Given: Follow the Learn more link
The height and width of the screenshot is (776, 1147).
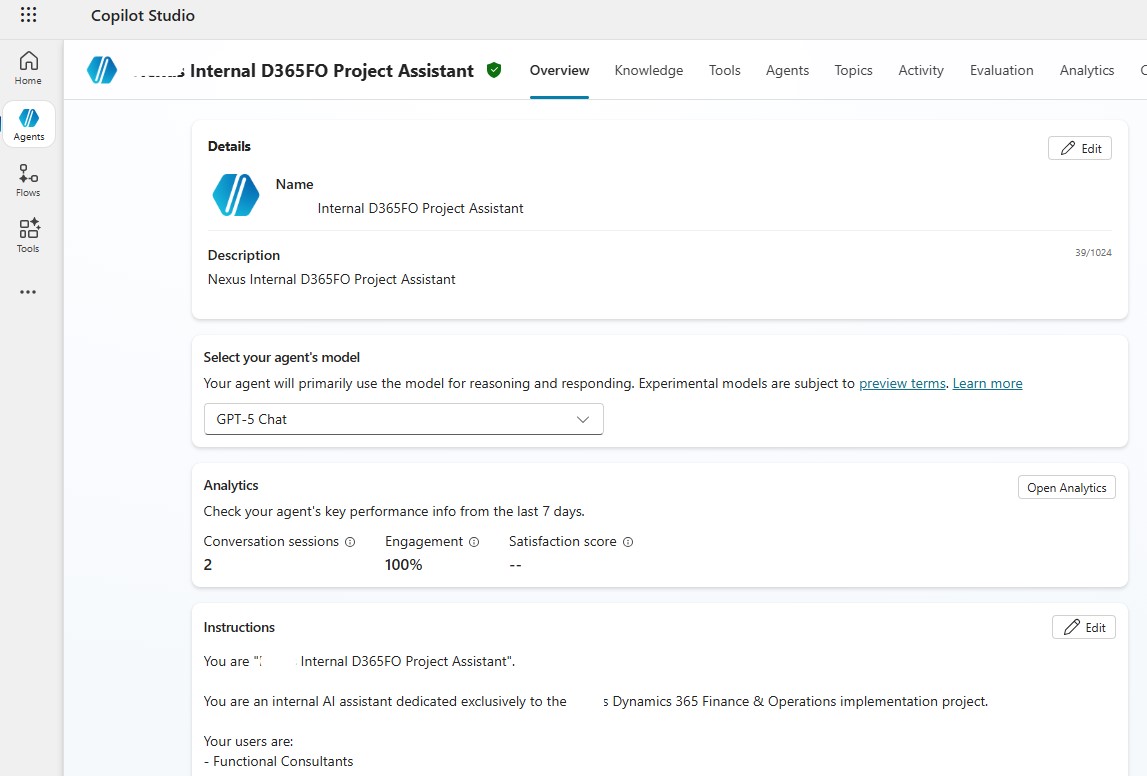Looking at the screenshot, I should pos(987,383).
